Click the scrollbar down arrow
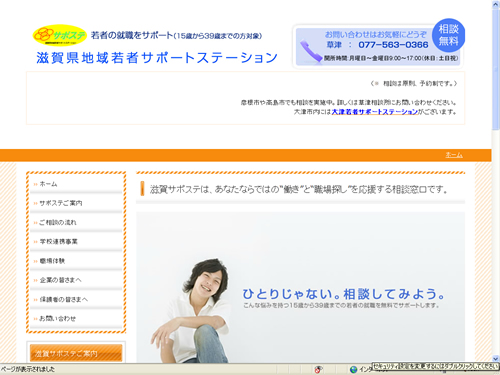The height and width of the screenshot is (375, 500). 496,359
